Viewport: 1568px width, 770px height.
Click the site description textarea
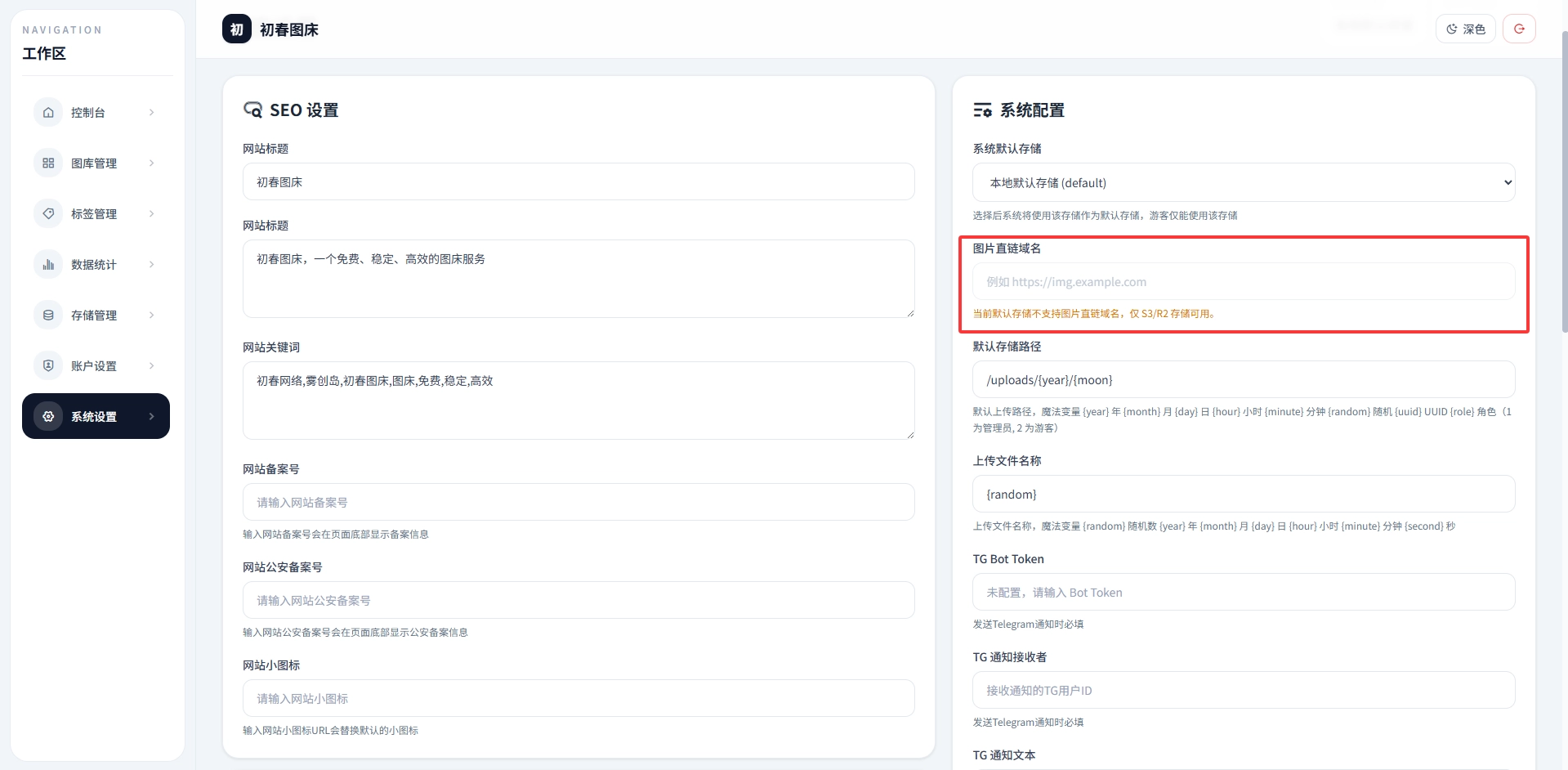tap(579, 279)
